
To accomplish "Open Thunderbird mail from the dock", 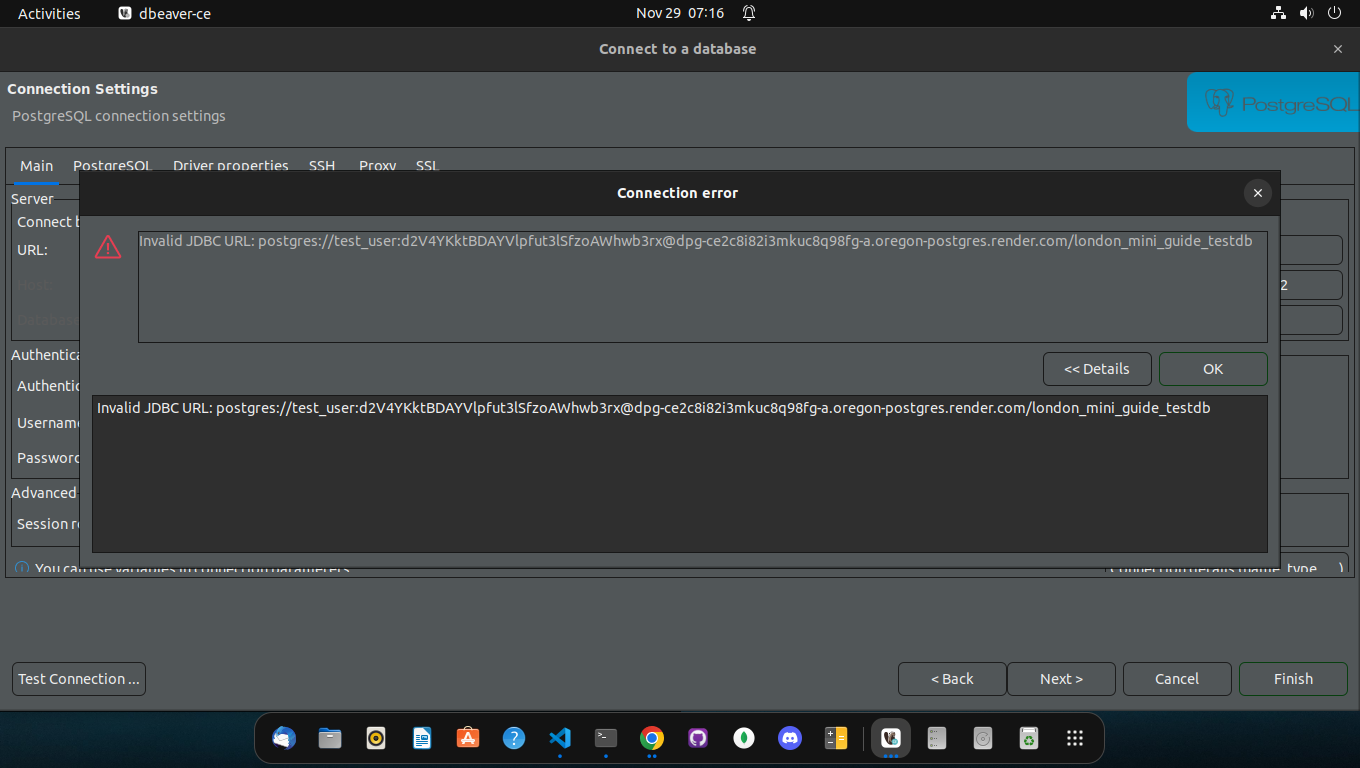I will click(x=284, y=738).
